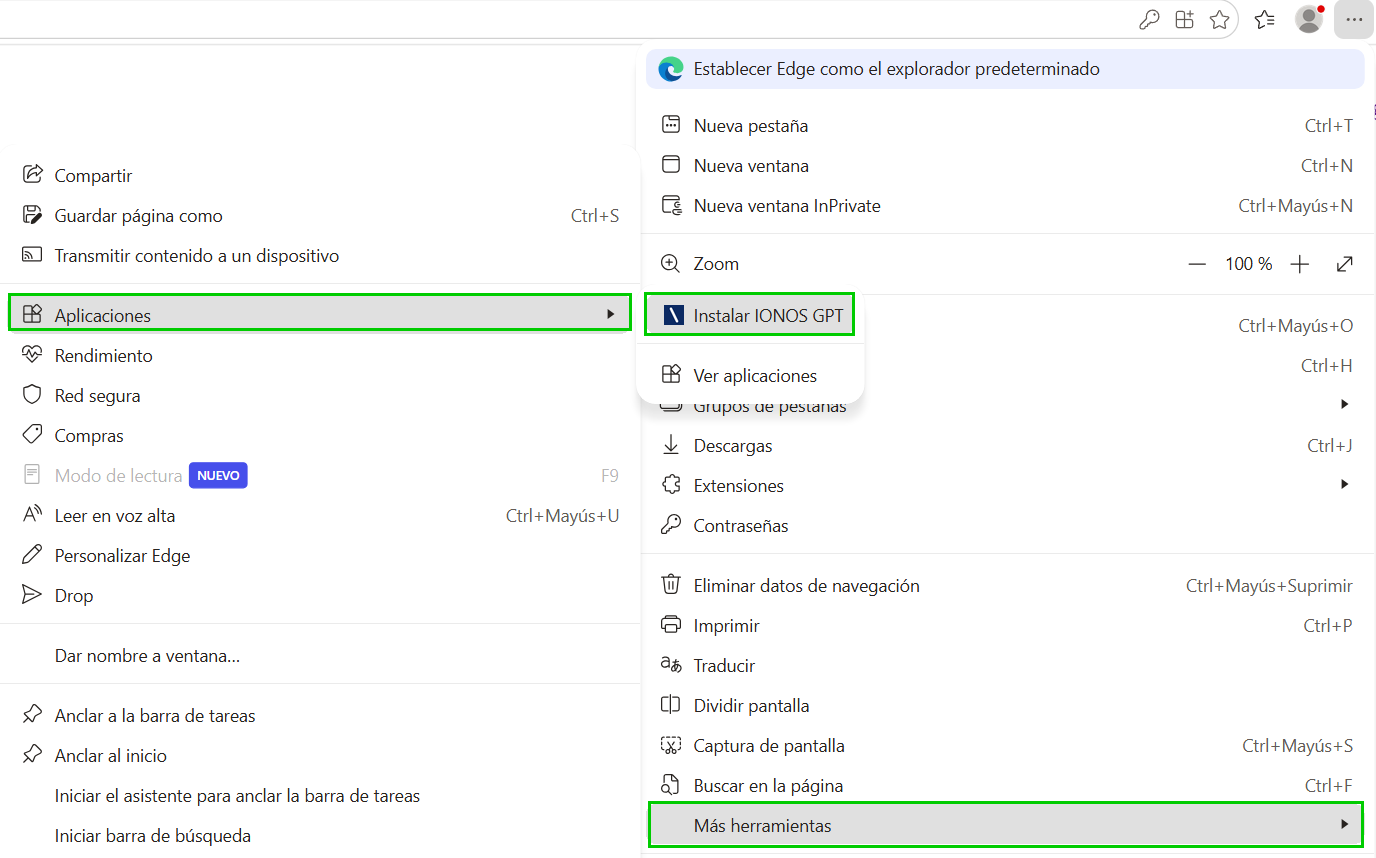Select Eliminar datos de navegación

(x=1005, y=586)
